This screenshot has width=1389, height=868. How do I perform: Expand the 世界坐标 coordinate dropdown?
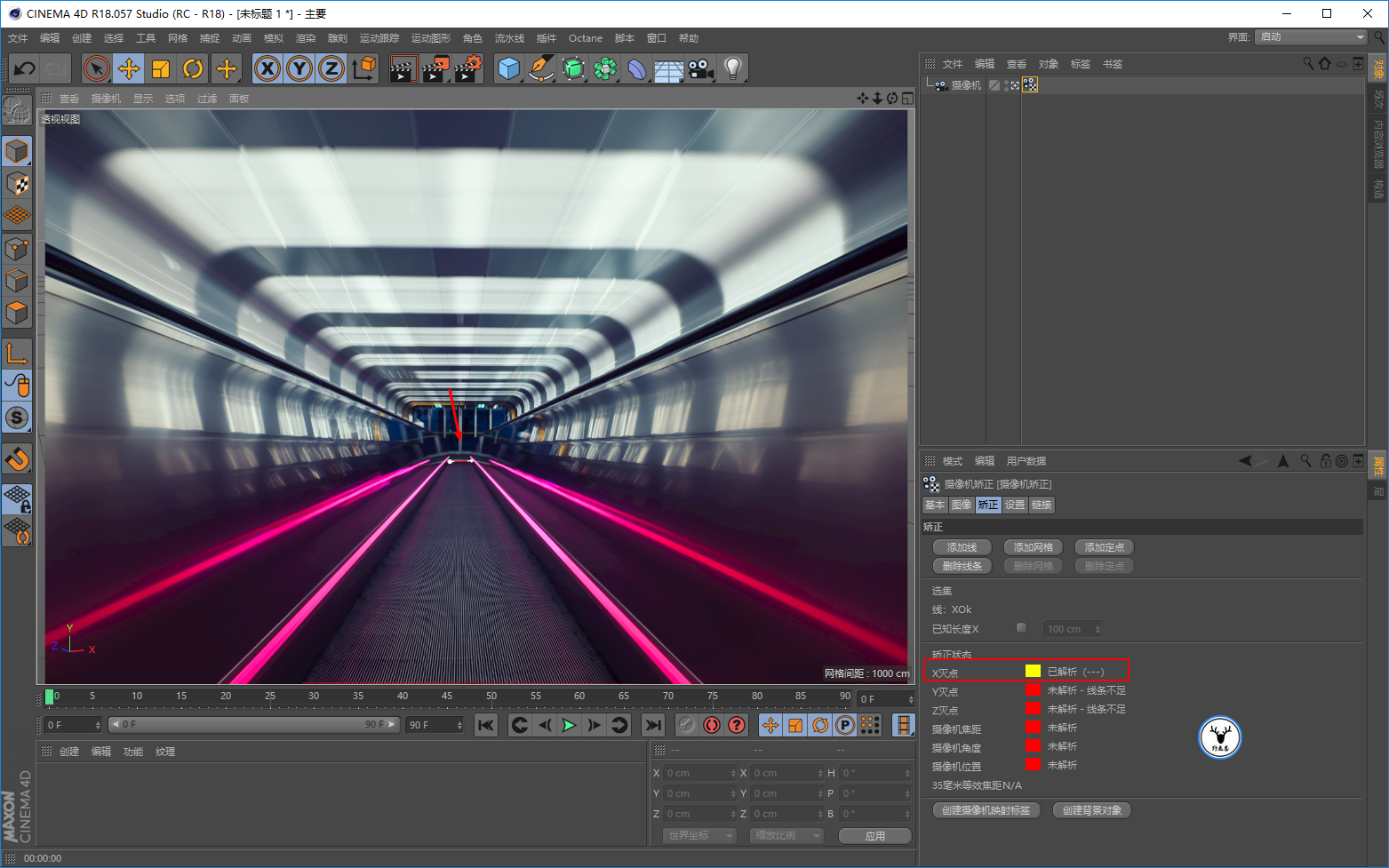[699, 835]
